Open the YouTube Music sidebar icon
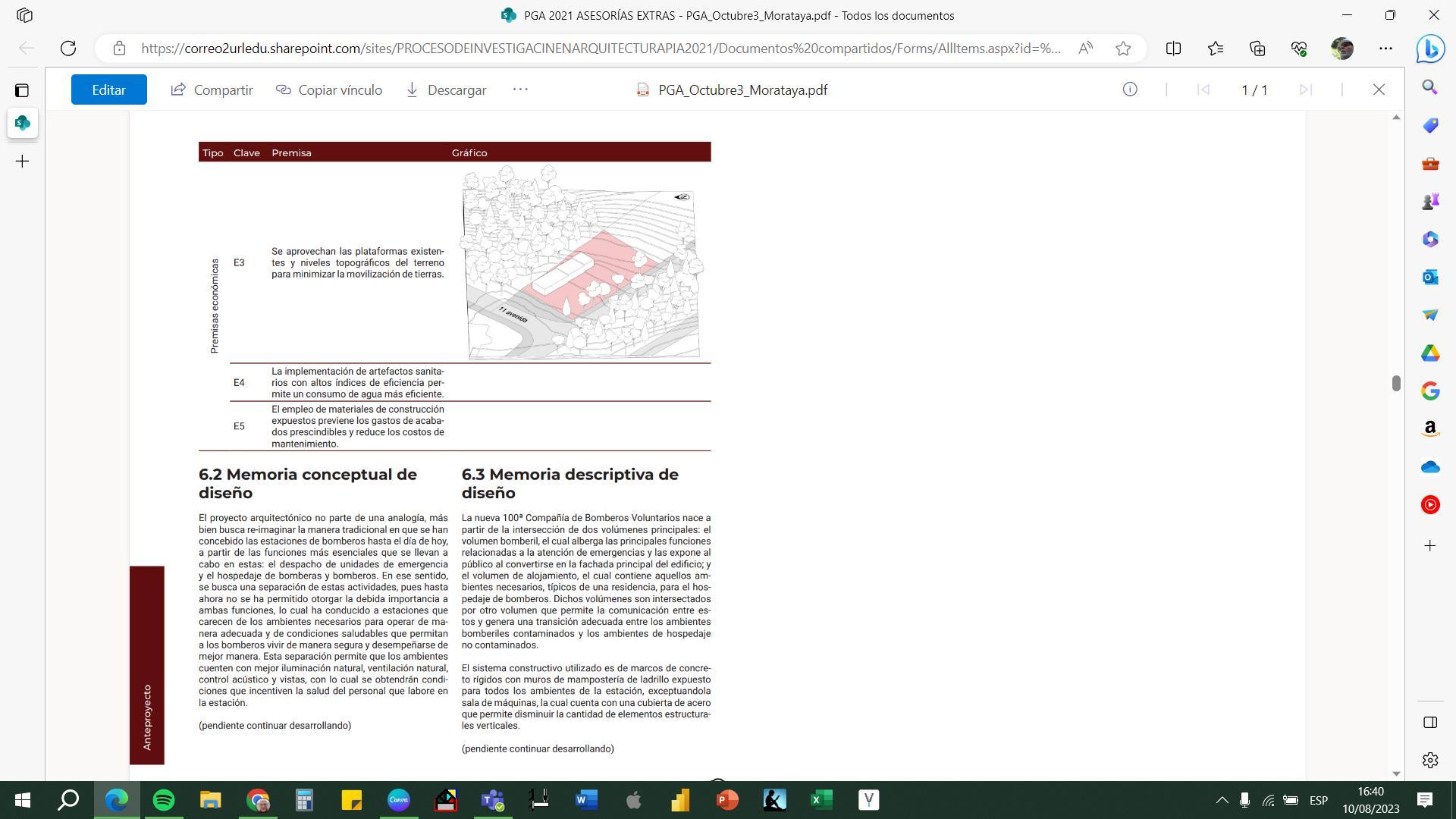This screenshot has width=1456, height=819. (x=1430, y=504)
